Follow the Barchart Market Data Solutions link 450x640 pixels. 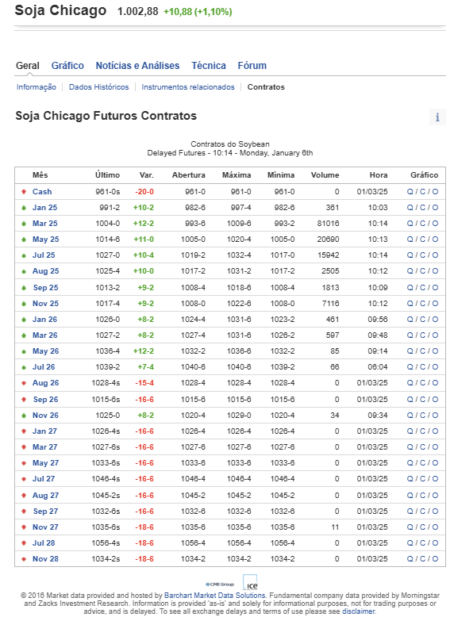(x=215, y=596)
